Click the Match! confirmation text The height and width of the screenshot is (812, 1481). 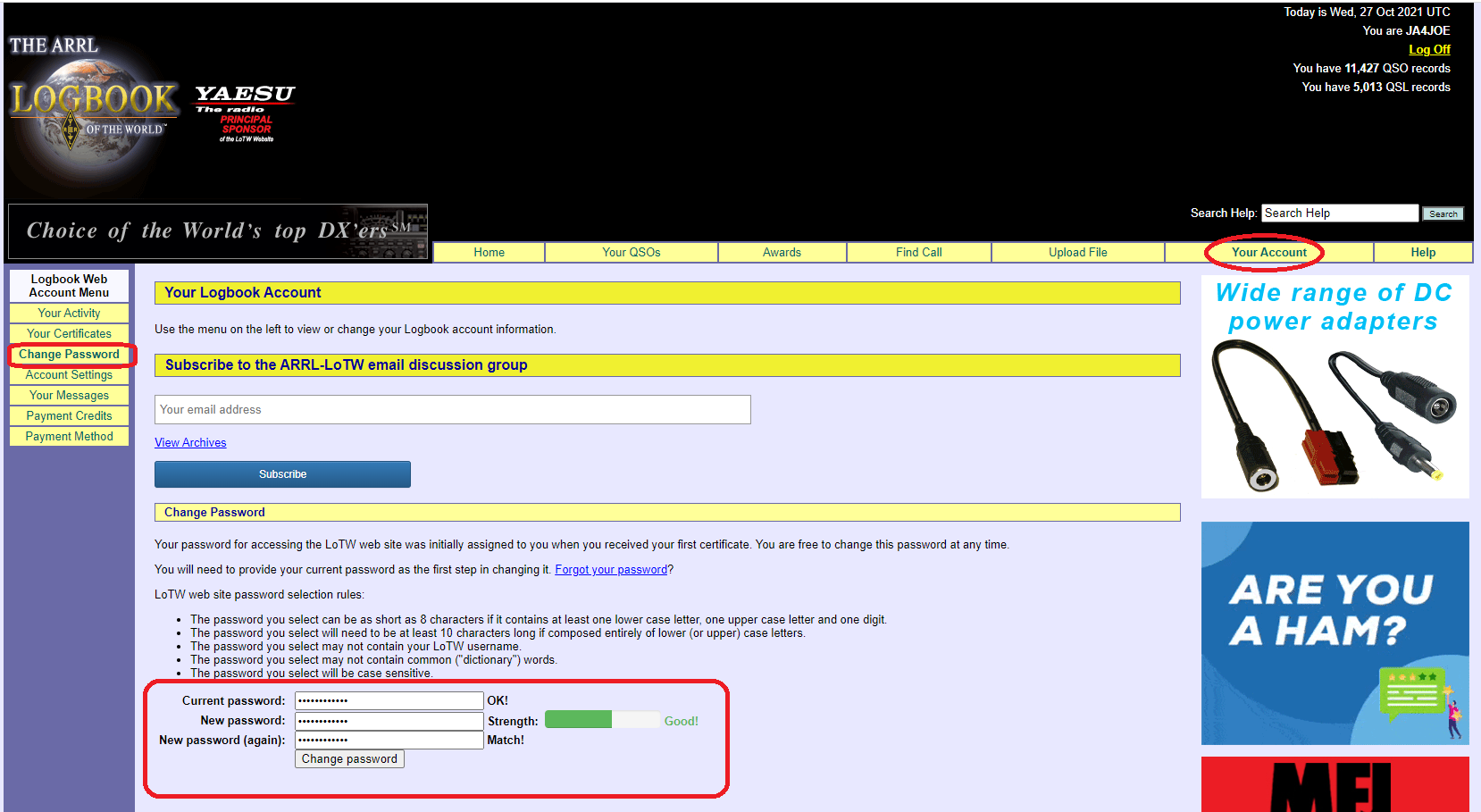click(506, 741)
